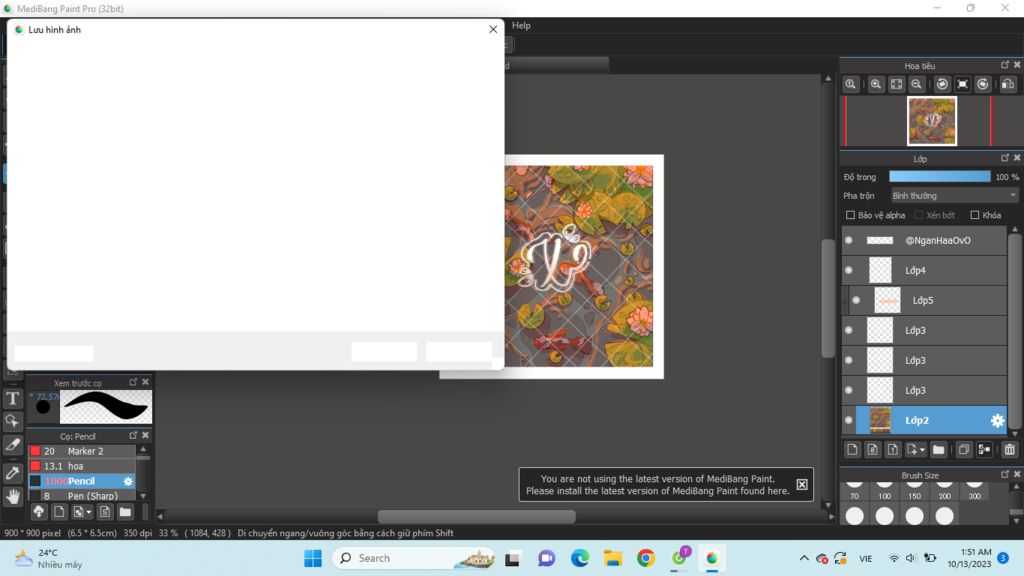The height and width of the screenshot is (576, 1024).
Task: Click the hoa brush red color swatch
Action: click(x=35, y=466)
